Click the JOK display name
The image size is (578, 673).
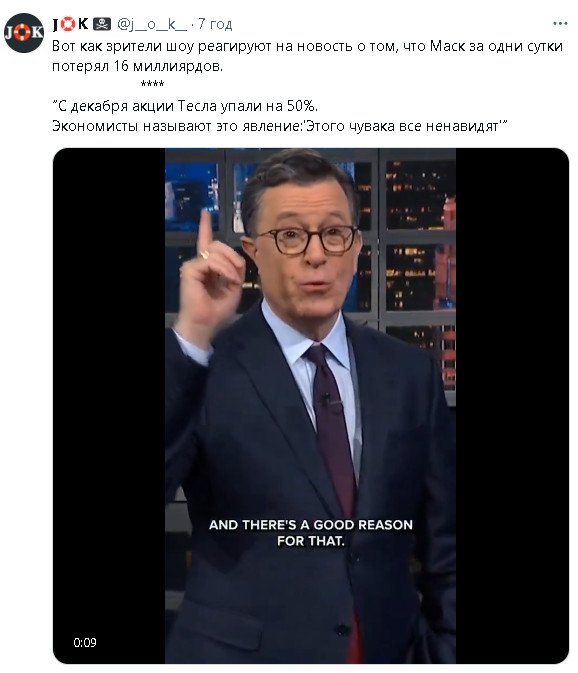coord(70,24)
